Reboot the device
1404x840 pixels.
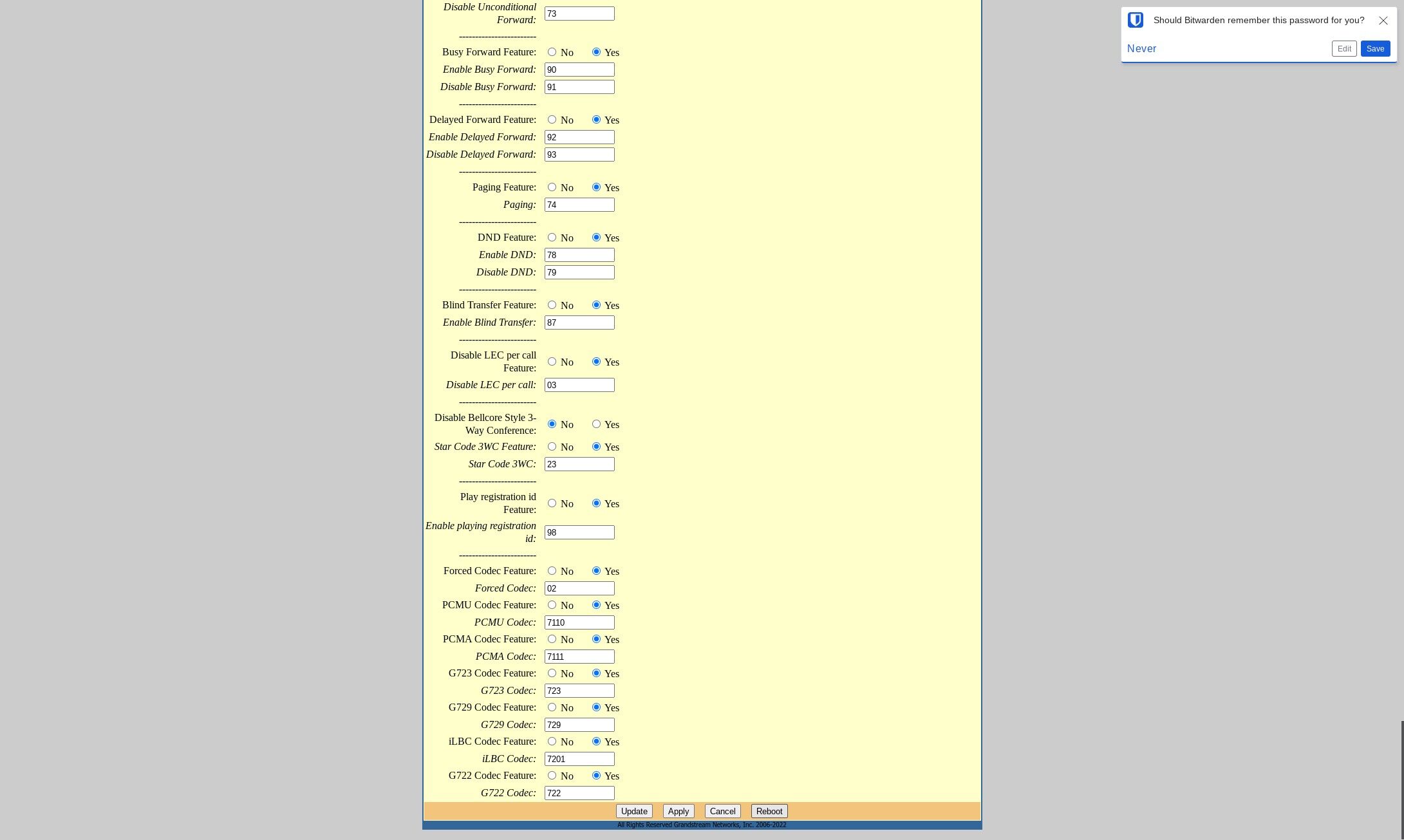coord(769,811)
